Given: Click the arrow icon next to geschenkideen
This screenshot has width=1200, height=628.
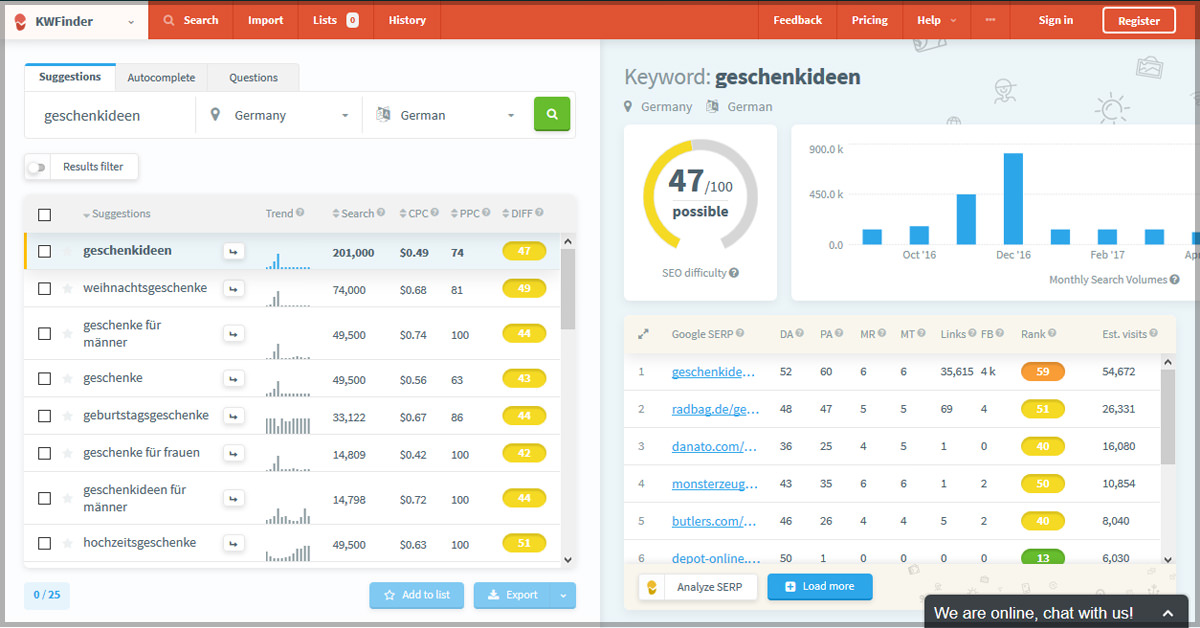Looking at the screenshot, I should (233, 252).
